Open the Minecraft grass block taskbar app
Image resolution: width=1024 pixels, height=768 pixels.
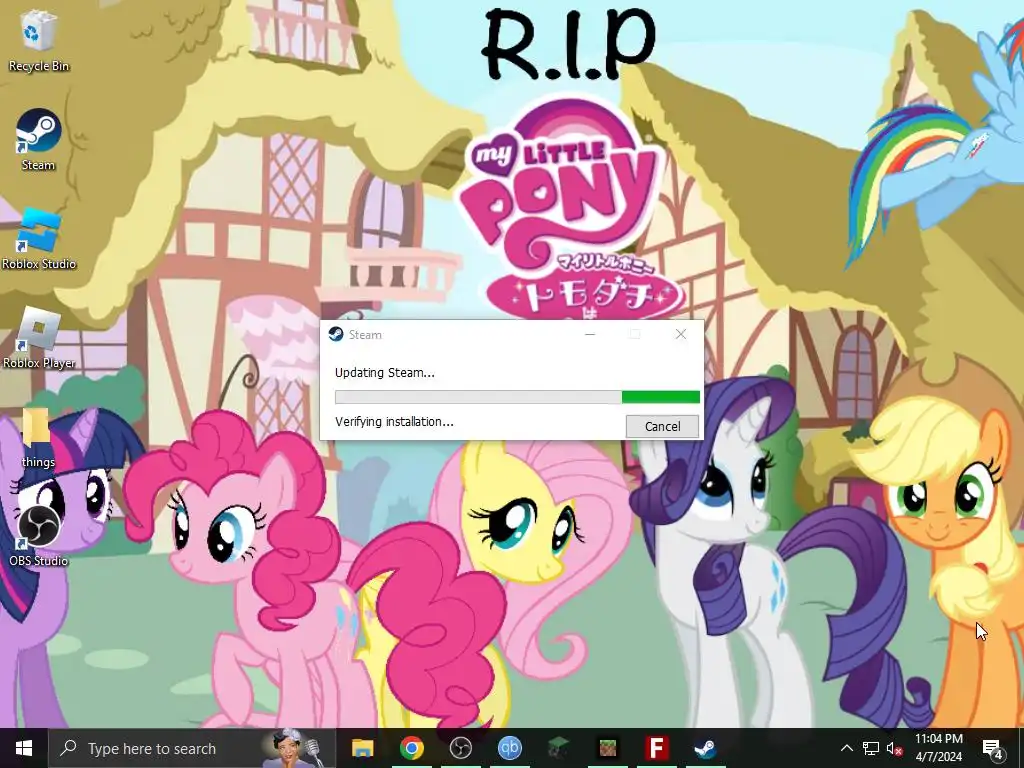point(607,748)
